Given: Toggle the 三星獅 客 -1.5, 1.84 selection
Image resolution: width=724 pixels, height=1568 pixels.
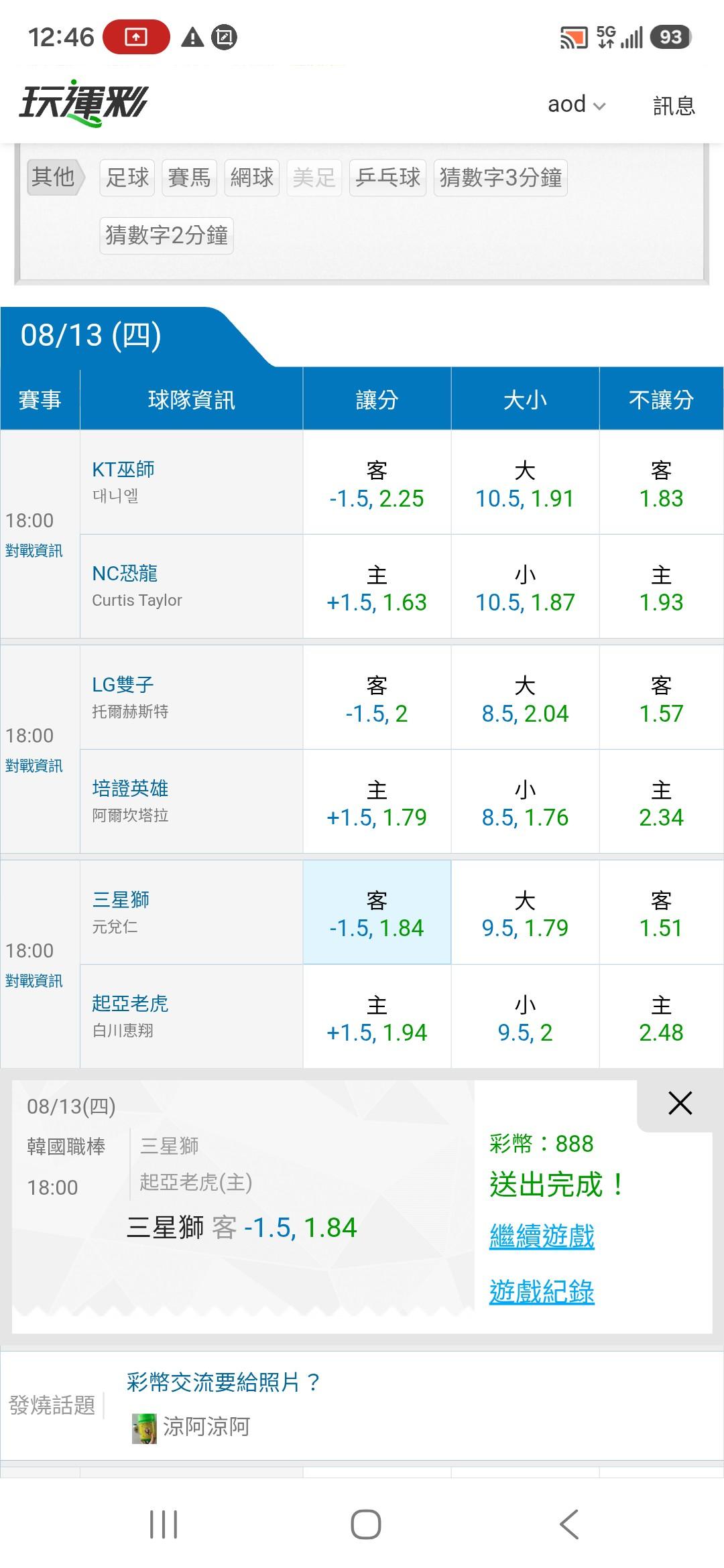Looking at the screenshot, I should pyautogui.click(x=377, y=913).
